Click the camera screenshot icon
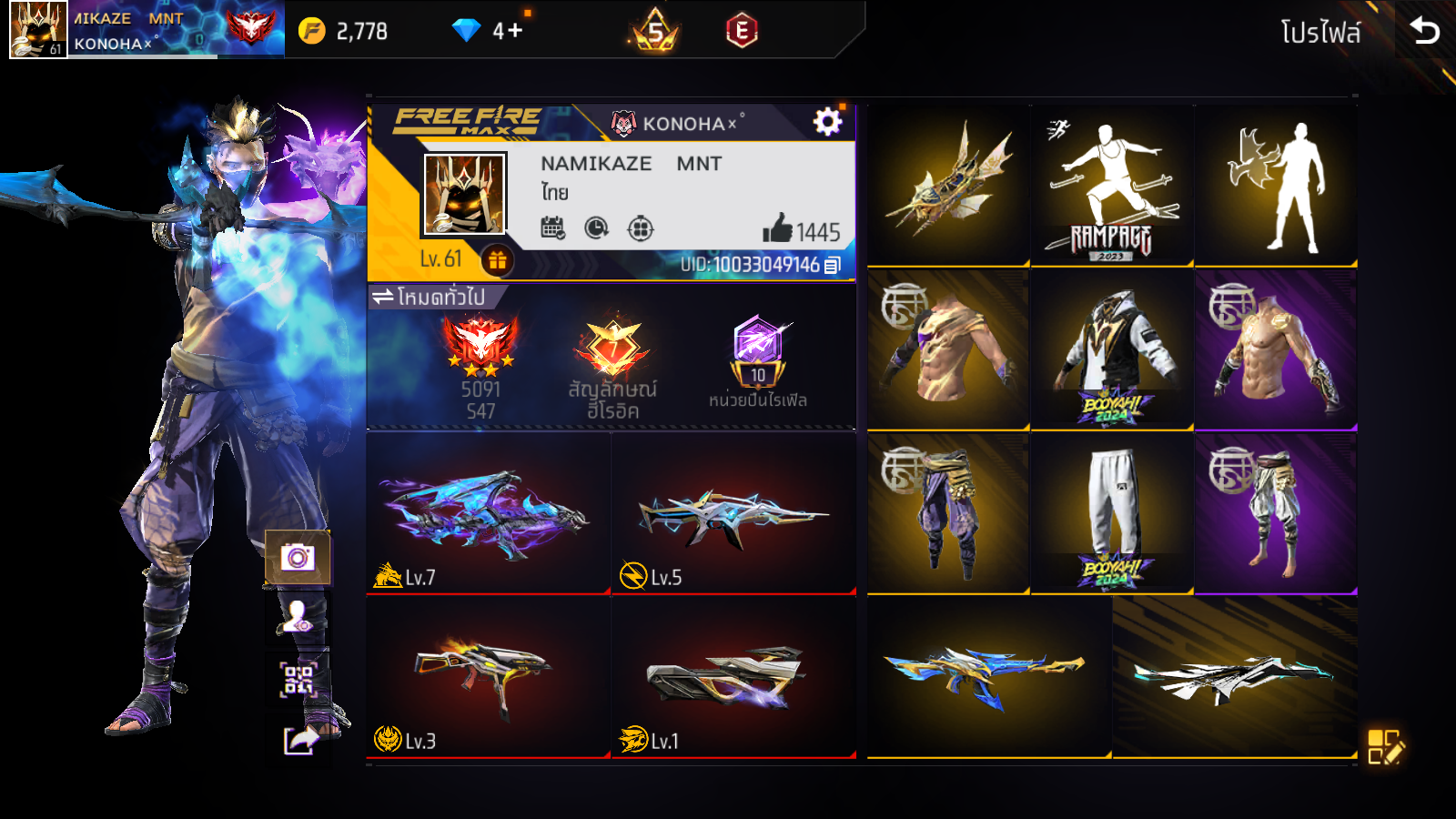The height and width of the screenshot is (819, 1456). [x=298, y=557]
